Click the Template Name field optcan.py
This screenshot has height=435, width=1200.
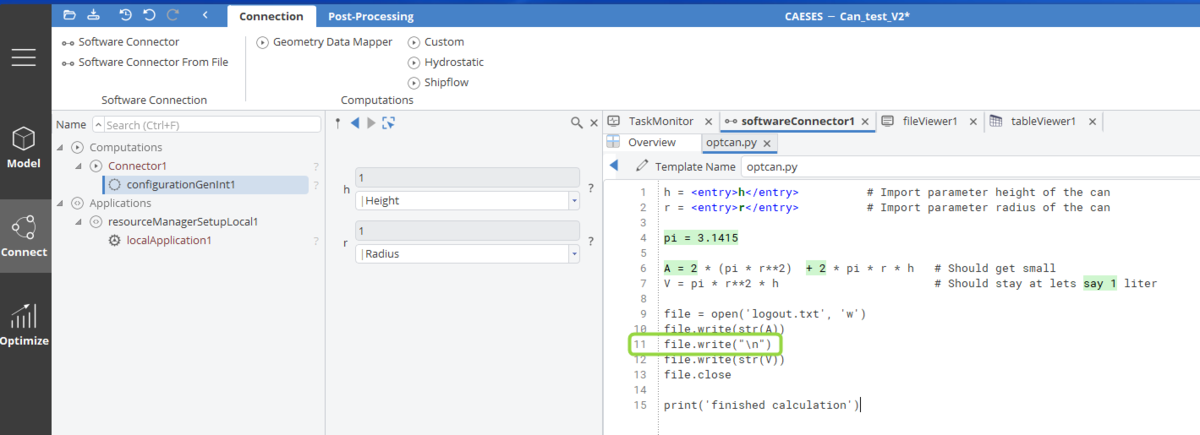968,167
